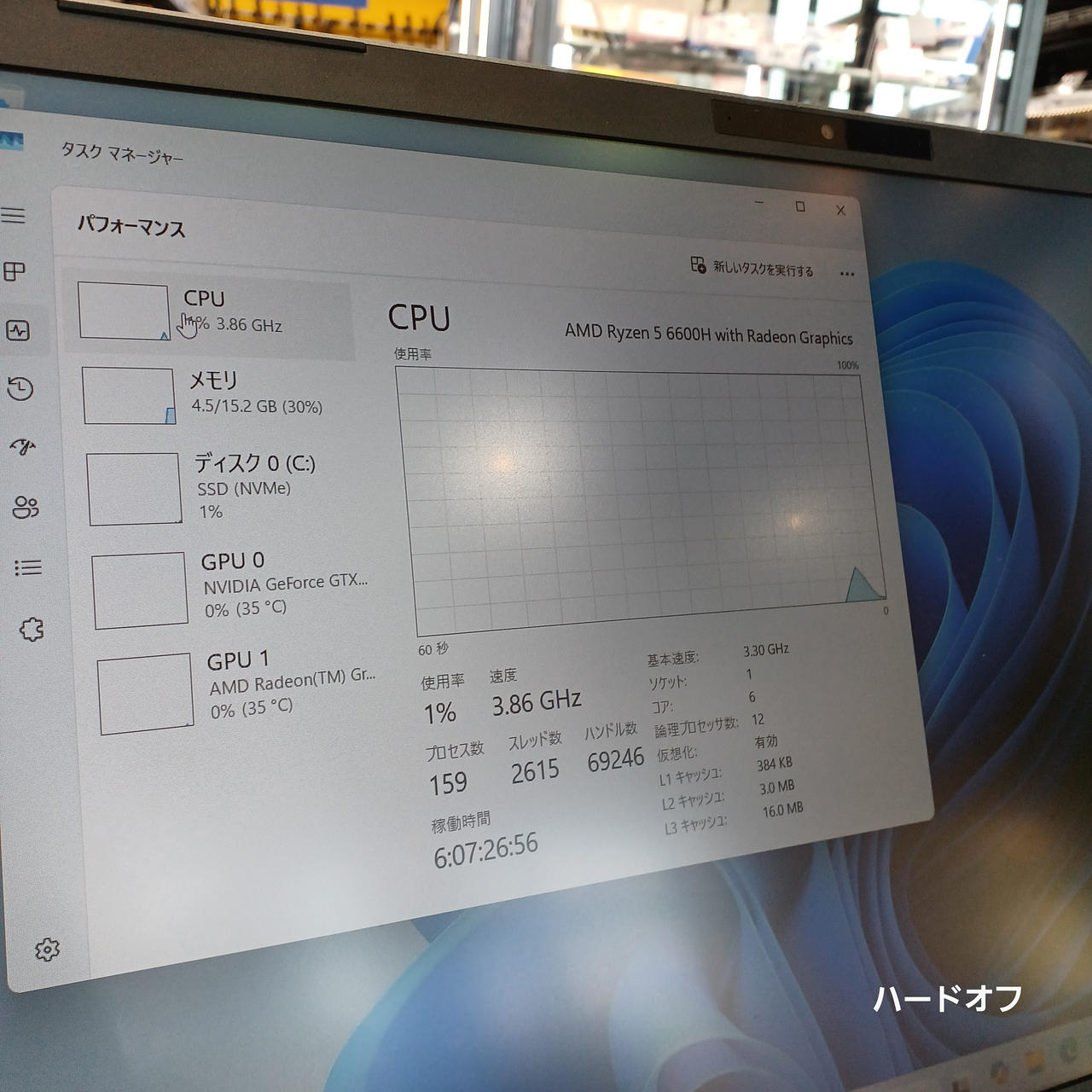Screen dimensions: 1092x1092
Task: Click the 12 logical processors value
Action: pyautogui.click(x=758, y=719)
